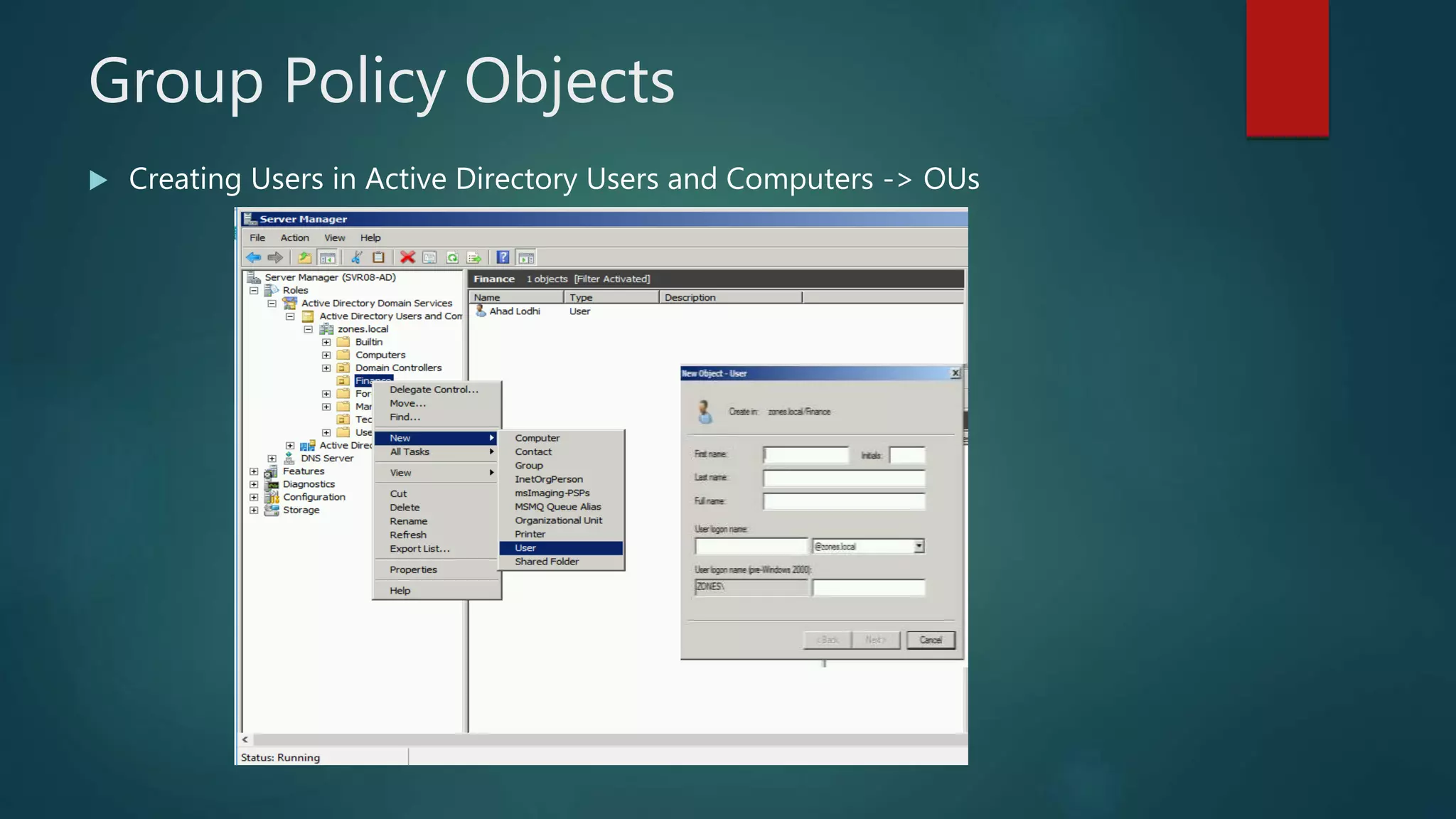Collapse the Roles tree node
Viewport: 1456px width, 819px height.
[x=254, y=290]
